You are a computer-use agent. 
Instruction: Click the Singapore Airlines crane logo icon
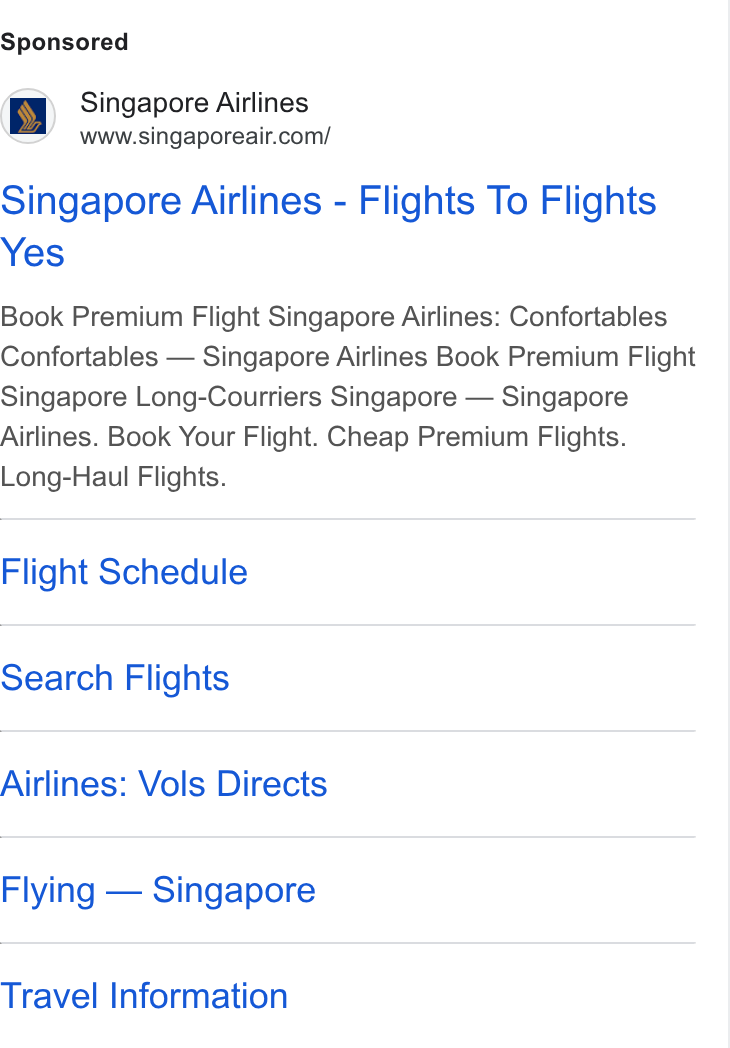tap(27, 116)
